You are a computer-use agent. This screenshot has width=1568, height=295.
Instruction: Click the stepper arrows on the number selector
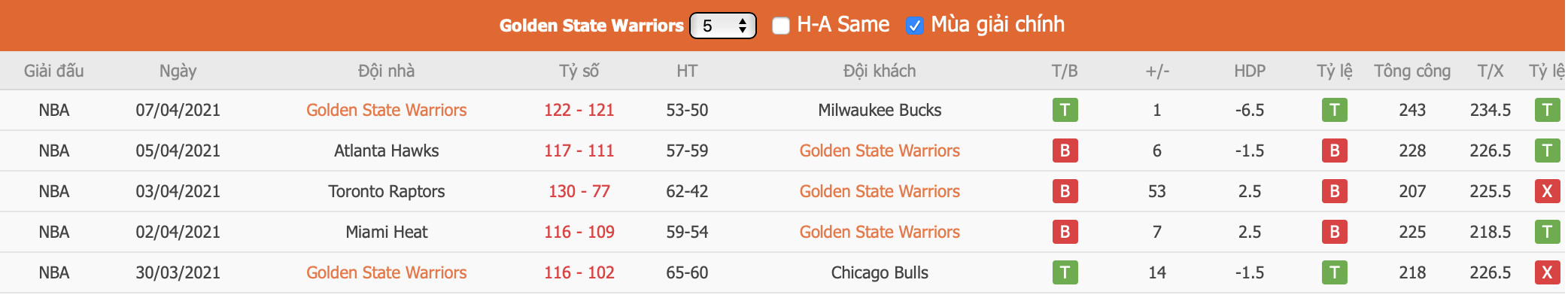point(743,26)
